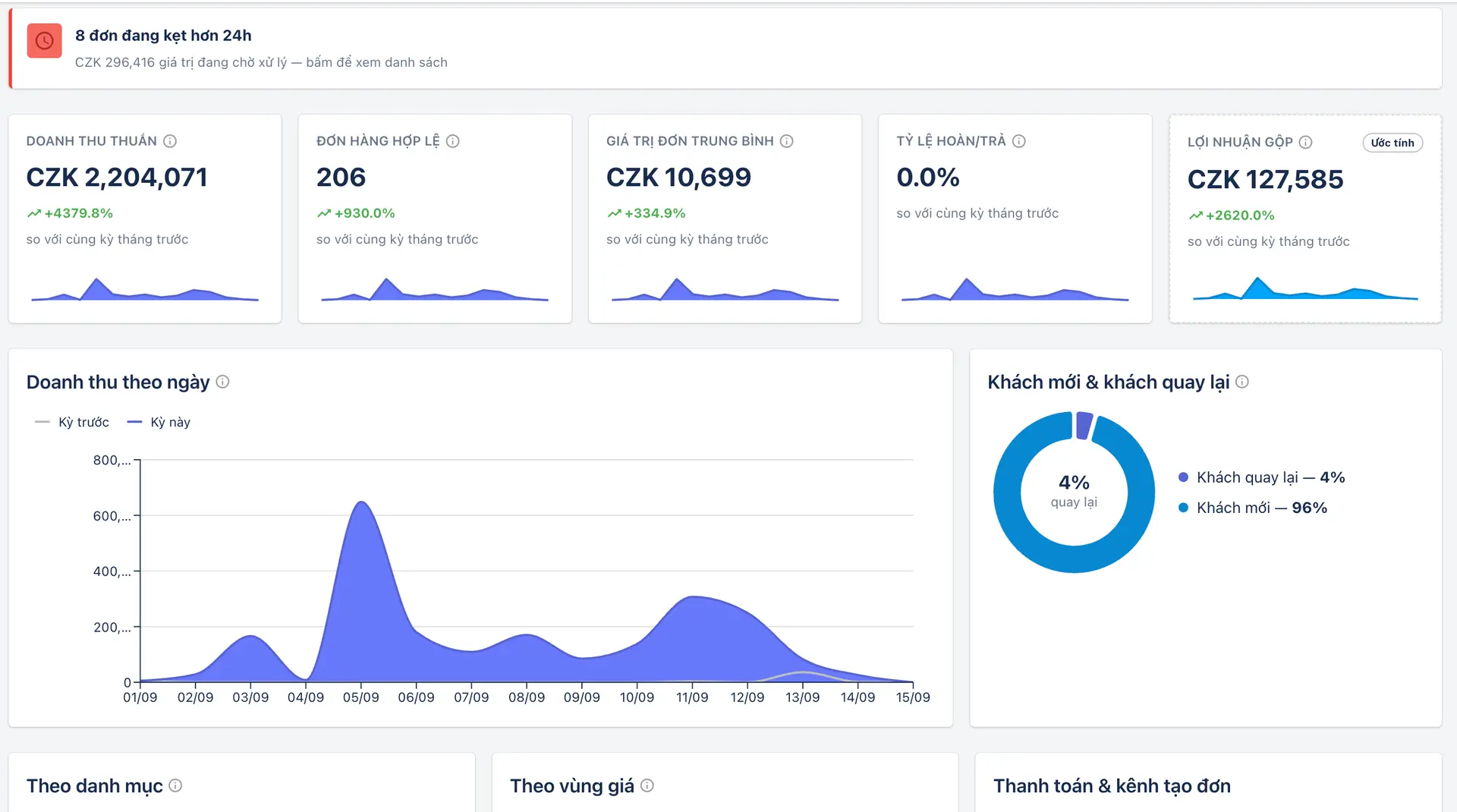Click info icon next to Doanh thu theo ngày
This screenshot has height=812, width=1457.
point(222,382)
